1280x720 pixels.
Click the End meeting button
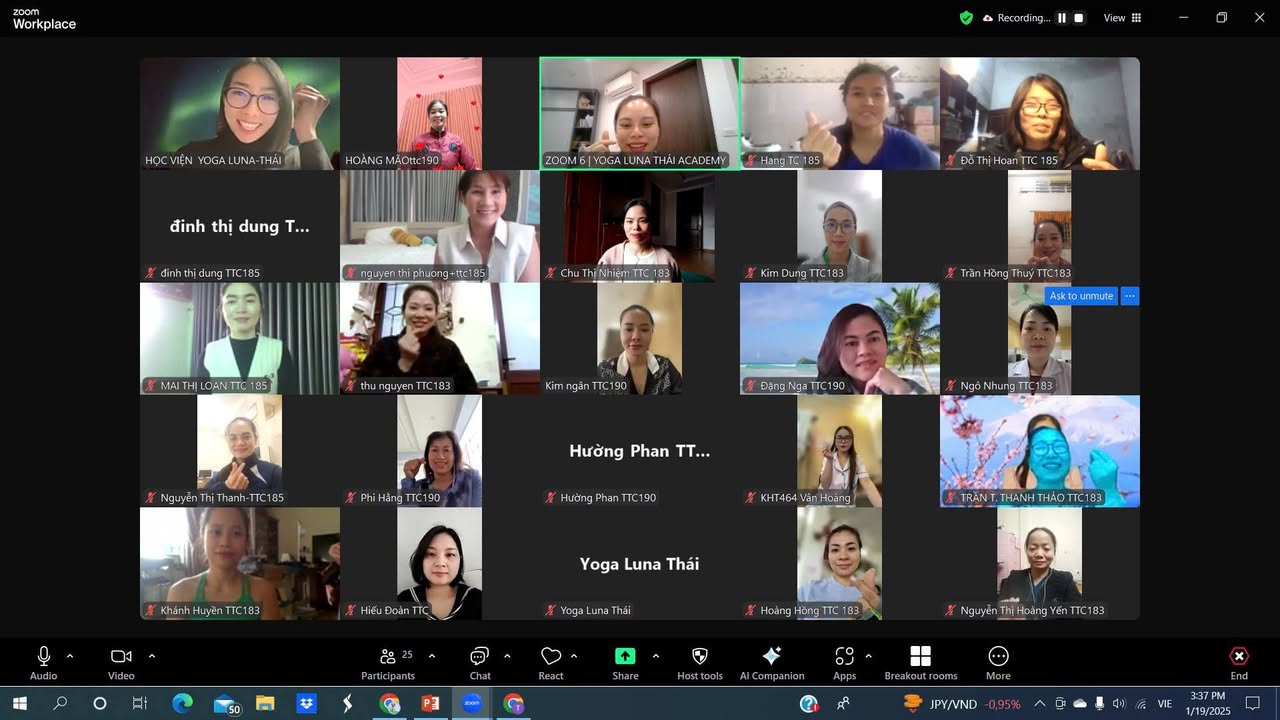[x=1239, y=663]
